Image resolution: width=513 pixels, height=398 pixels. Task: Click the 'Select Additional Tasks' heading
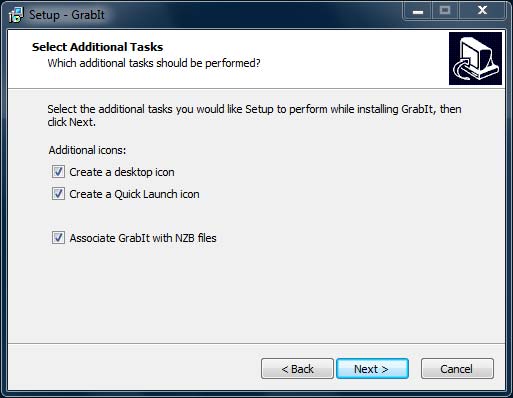click(x=97, y=47)
